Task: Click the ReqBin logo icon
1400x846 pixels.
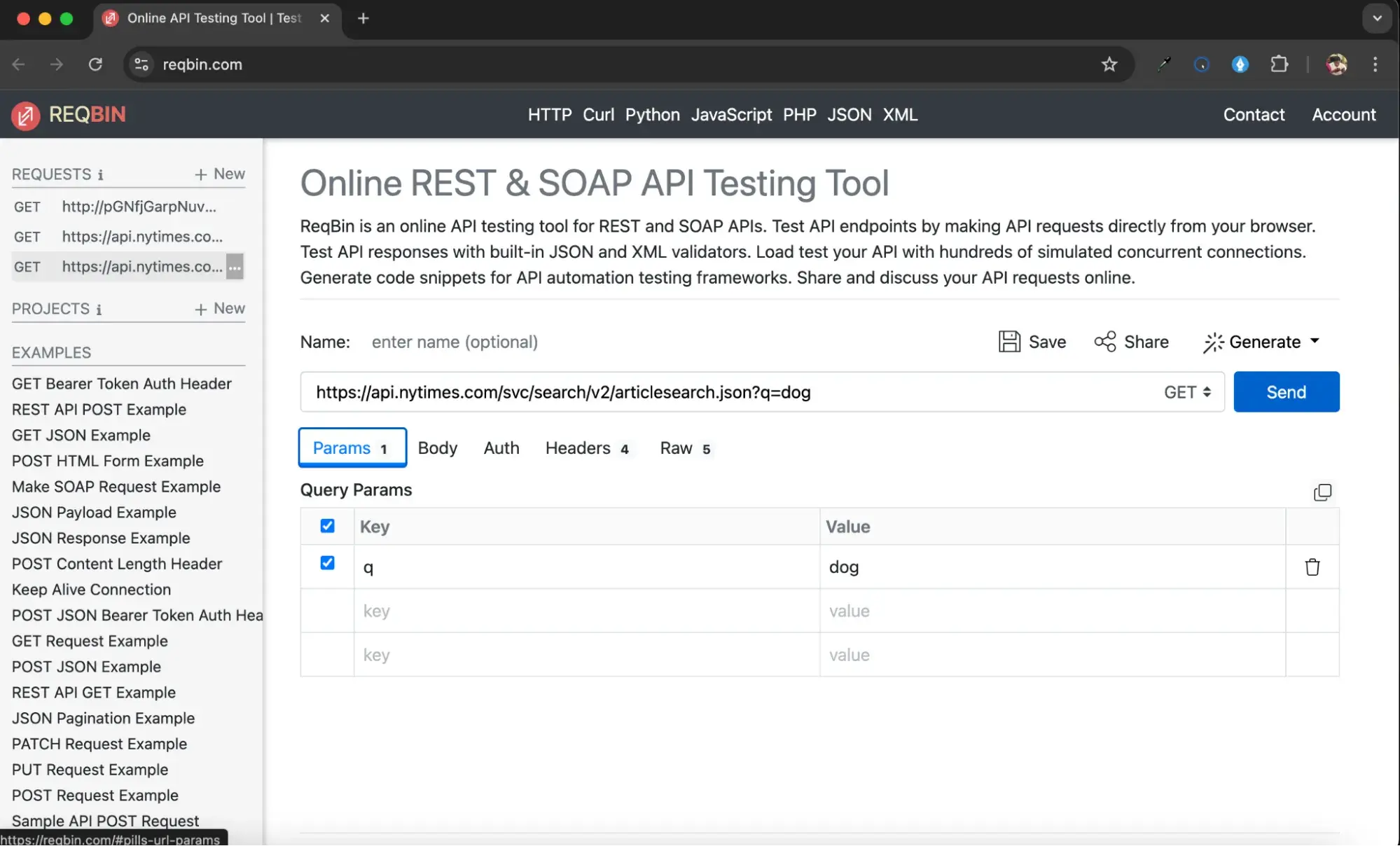Action: tap(25, 116)
